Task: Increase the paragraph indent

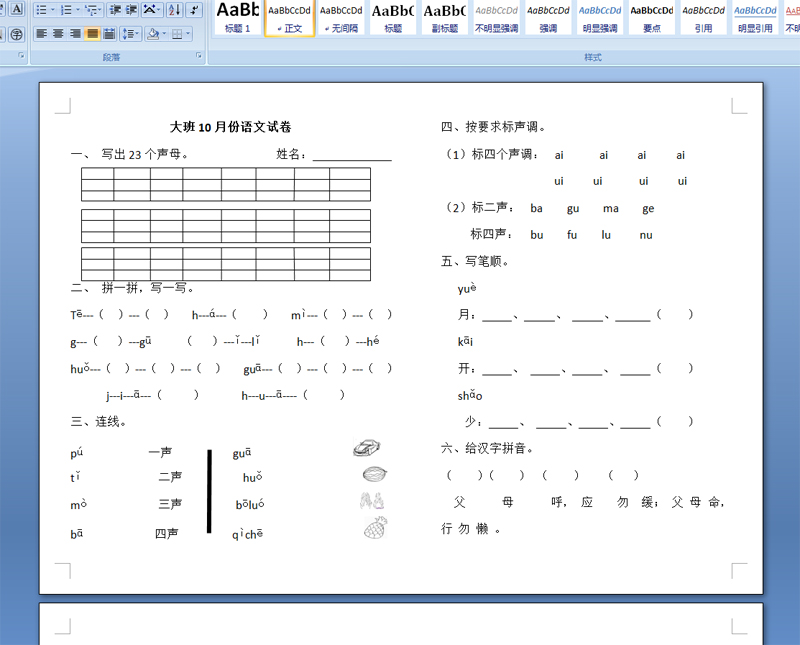Action: (132, 10)
